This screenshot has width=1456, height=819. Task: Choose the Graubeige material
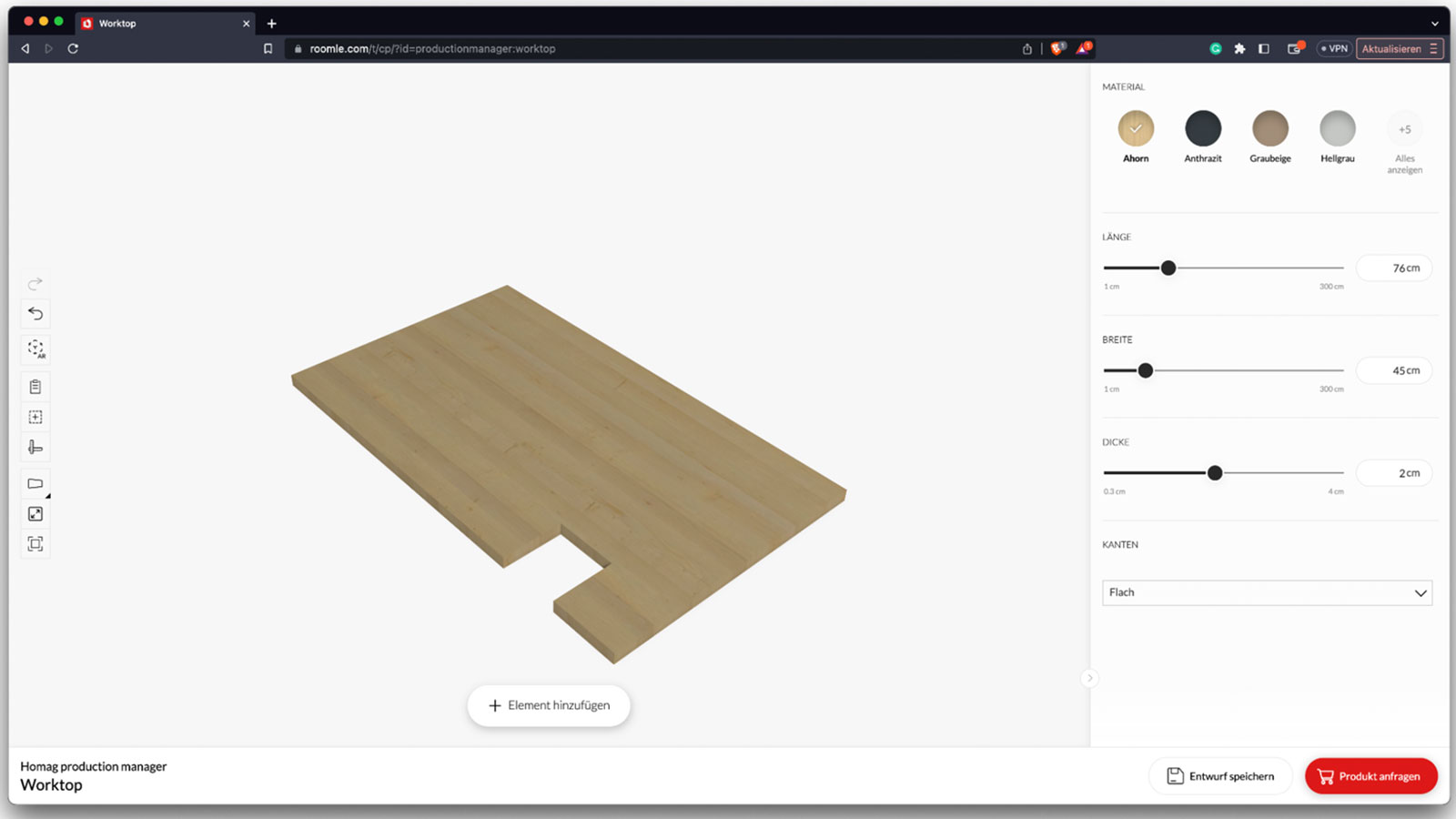click(x=1269, y=129)
